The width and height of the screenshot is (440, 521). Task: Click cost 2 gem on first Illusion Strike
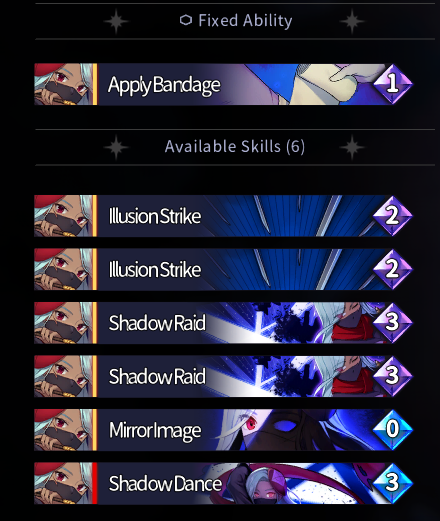pyautogui.click(x=393, y=216)
